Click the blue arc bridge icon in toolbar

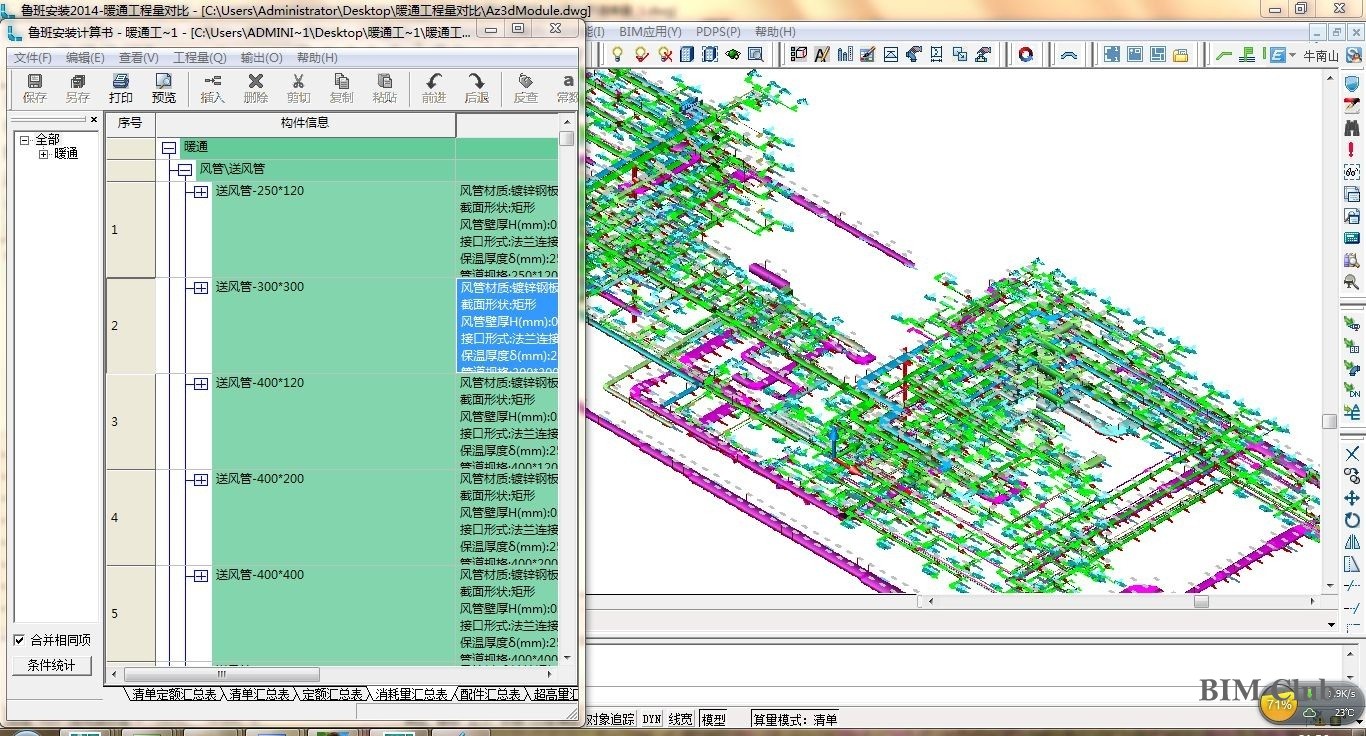[x=1069, y=54]
